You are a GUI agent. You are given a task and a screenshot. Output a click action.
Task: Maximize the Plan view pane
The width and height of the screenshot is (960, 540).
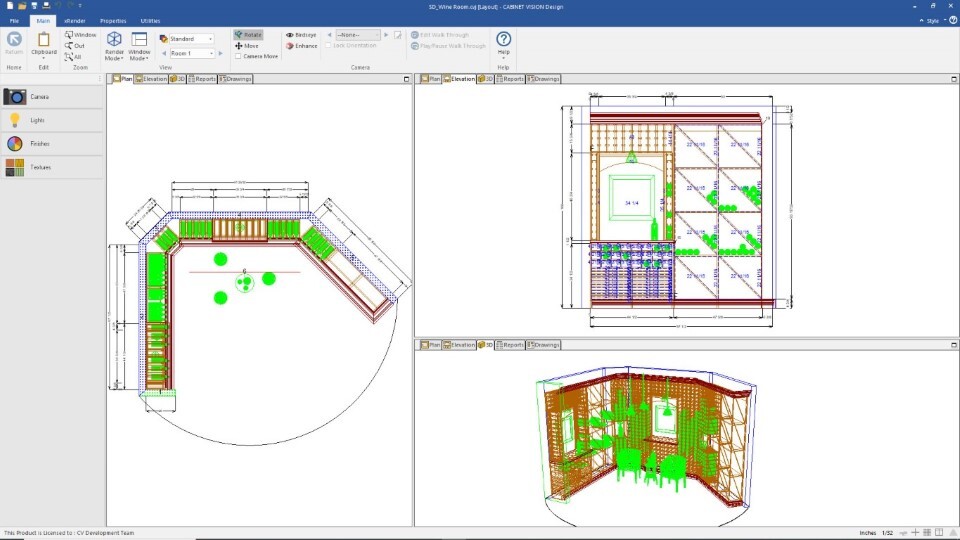tap(406, 79)
